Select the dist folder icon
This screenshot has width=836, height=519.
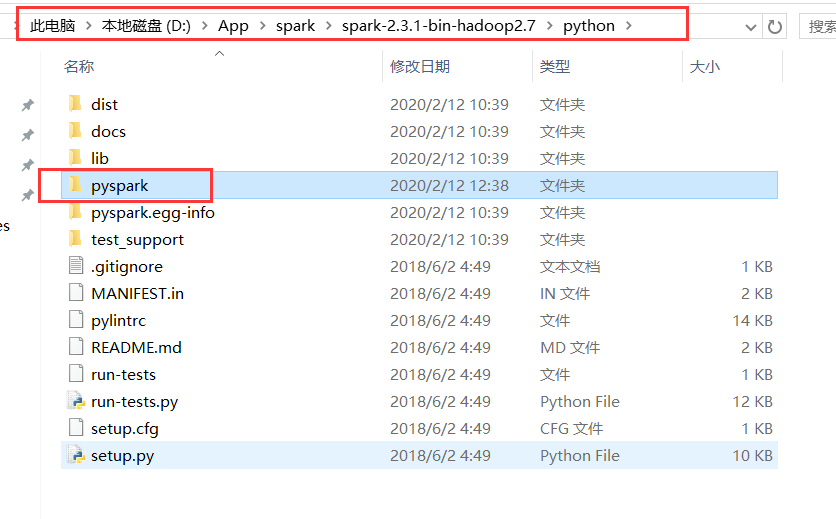pyautogui.click(x=76, y=103)
